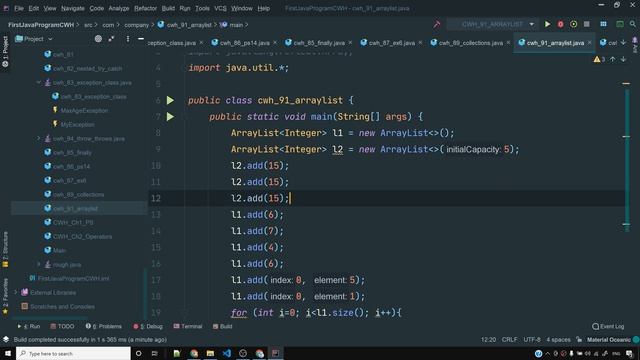Screen dimensions: 640x360
Task: Select cwh_89_collections in project tree
Action: 78,195
